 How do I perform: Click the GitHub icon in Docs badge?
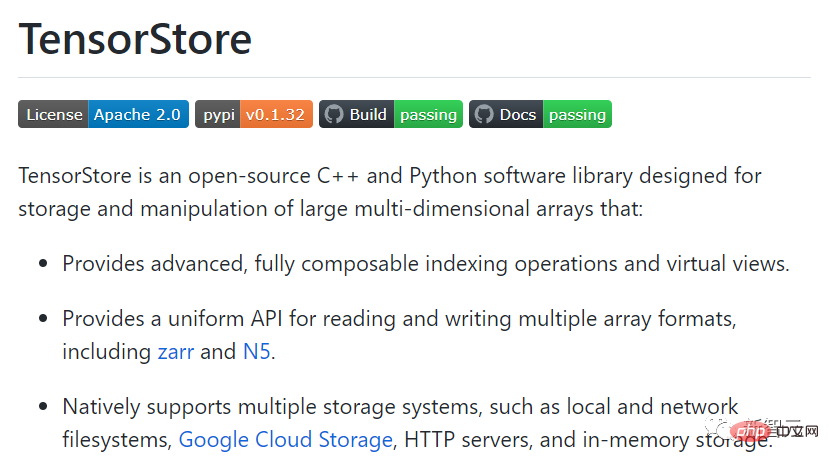click(x=484, y=114)
